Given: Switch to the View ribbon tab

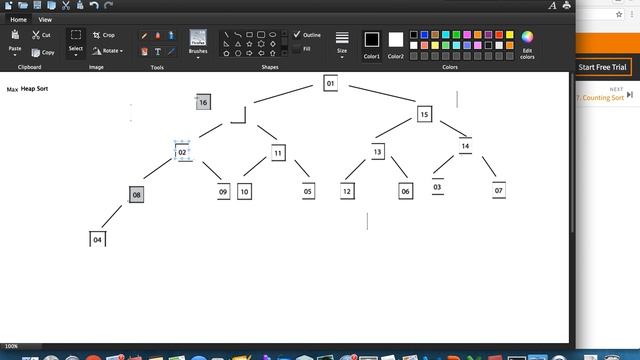Looking at the screenshot, I should point(45,20).
